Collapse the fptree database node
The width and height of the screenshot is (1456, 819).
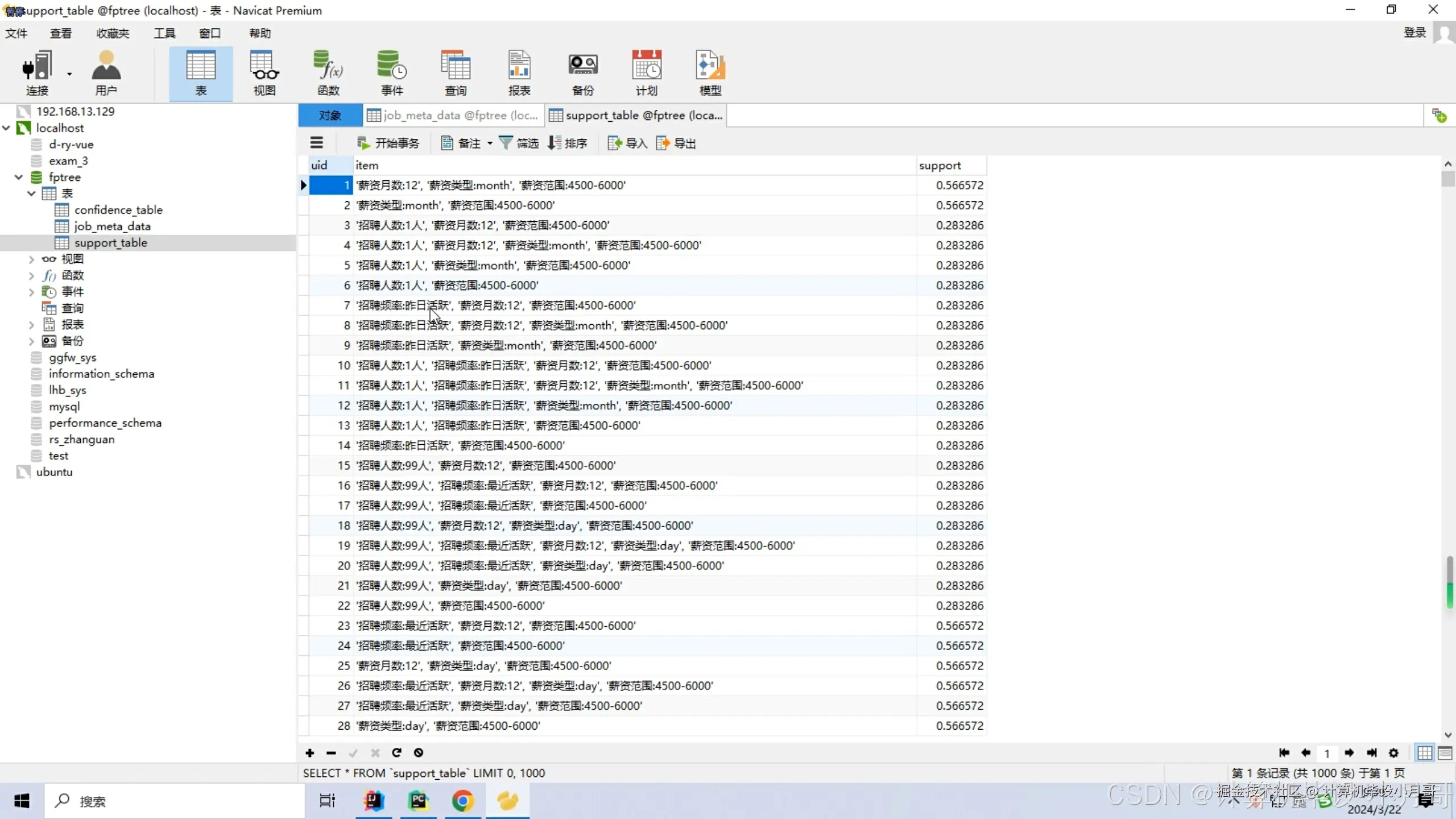[19, 177]
